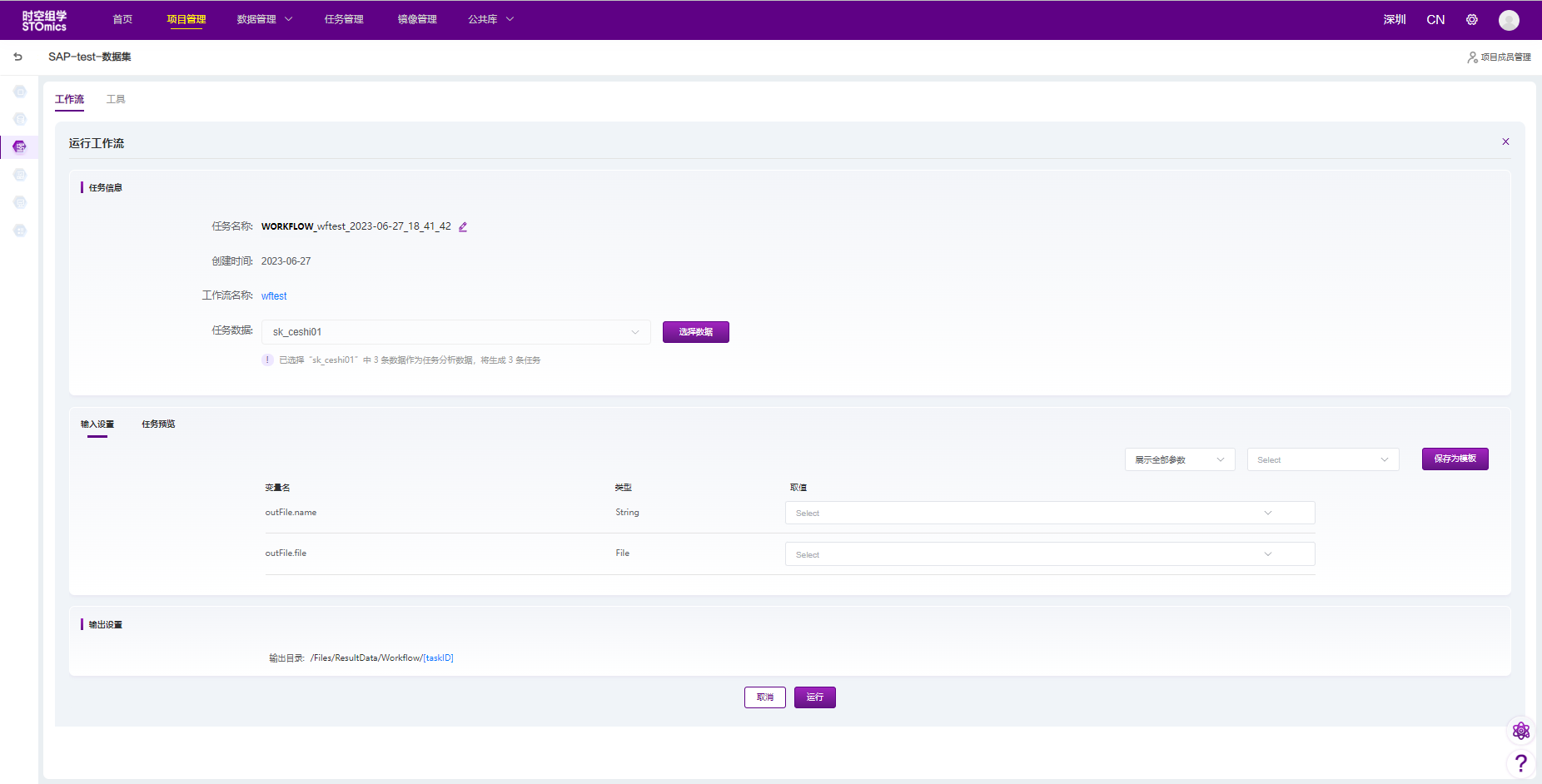The image size is (1542, 784).
Task: Open 任务管理 in the top navigation
Action: (344, 19)
